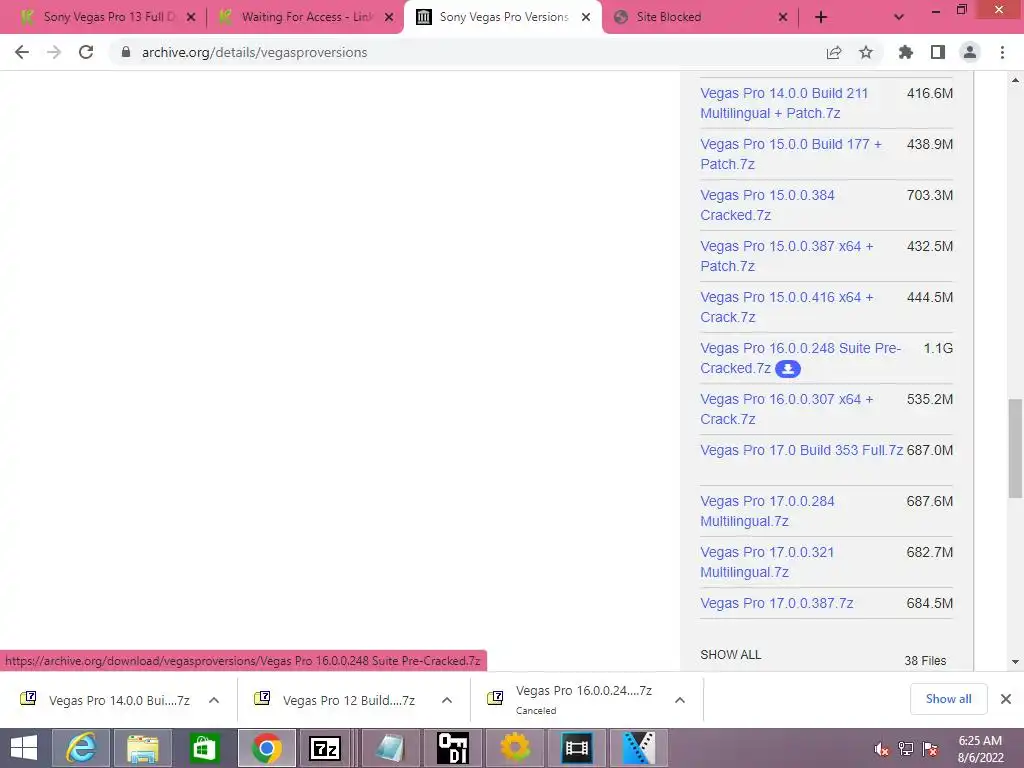Click the 38 Files text
Screen dimensions: 1024x768
(925, 660)
